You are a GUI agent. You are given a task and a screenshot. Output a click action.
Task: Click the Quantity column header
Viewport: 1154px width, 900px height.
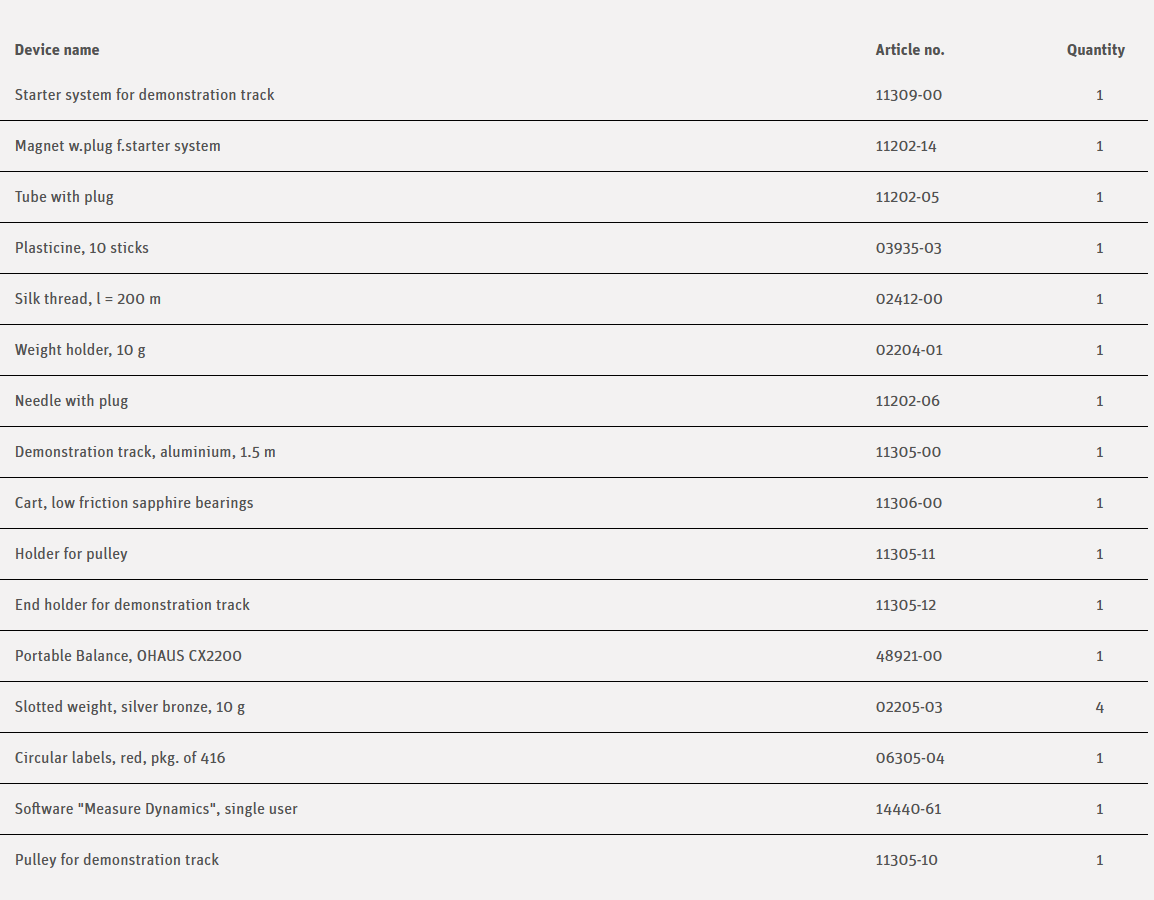point(1095,50)
